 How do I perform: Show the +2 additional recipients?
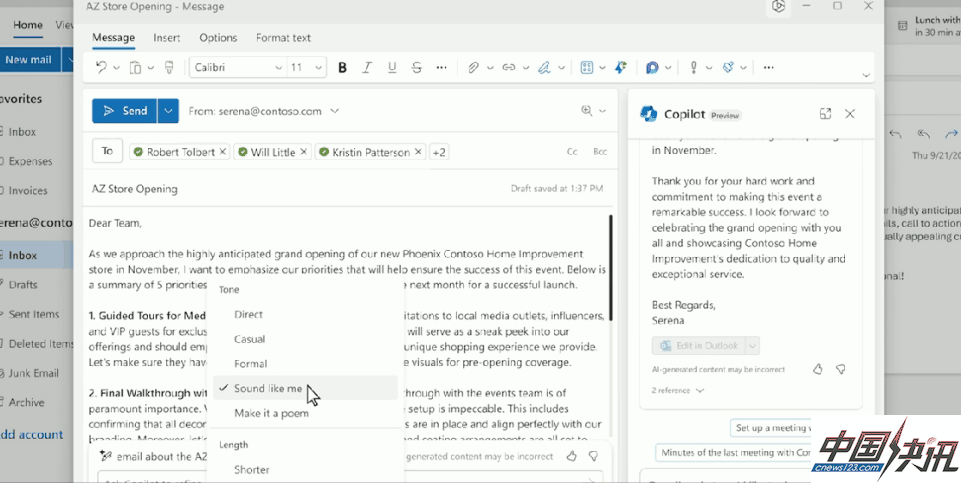coord(439,152)
